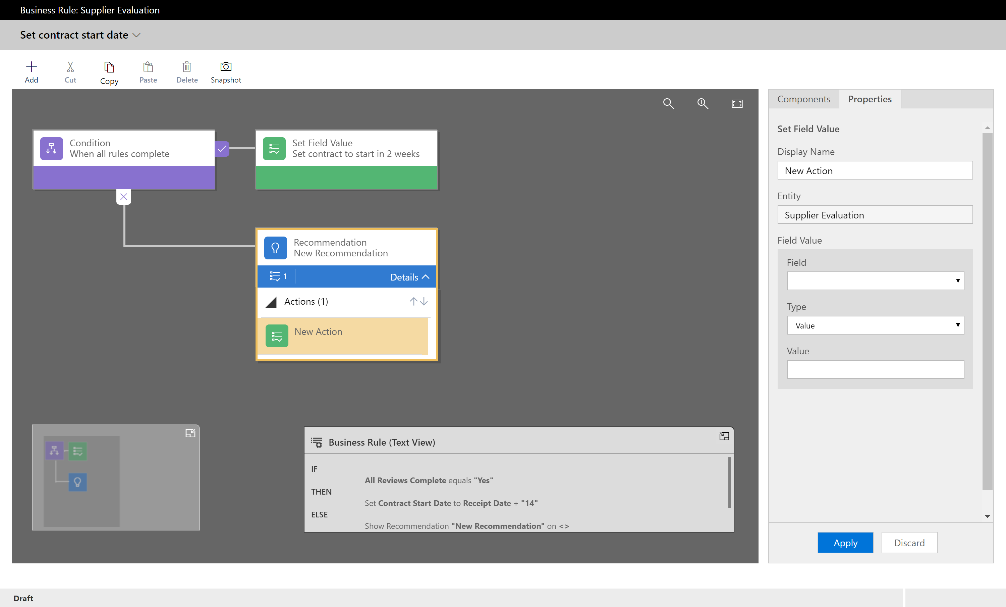The image size is (1006, 607).
Task: Expand the Set contract start date title dropdown
Action: (137, 35)
